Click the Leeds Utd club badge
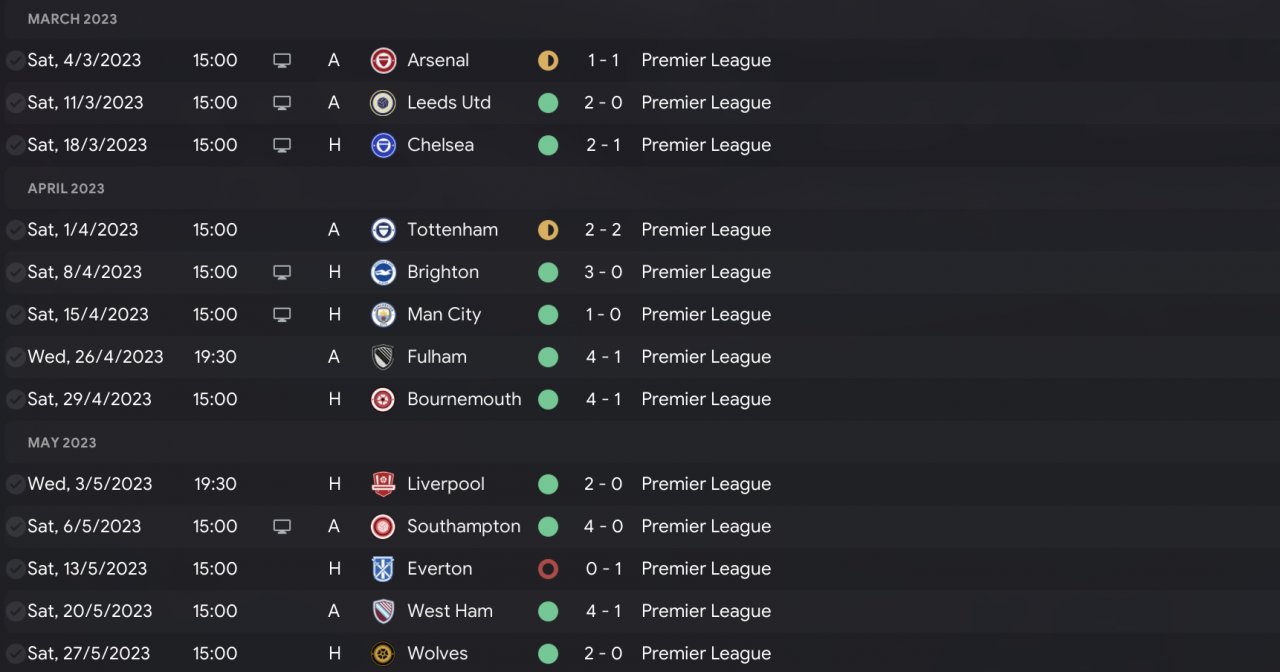This screenshot has width=1280, height=672. click(x=383, y=102)
